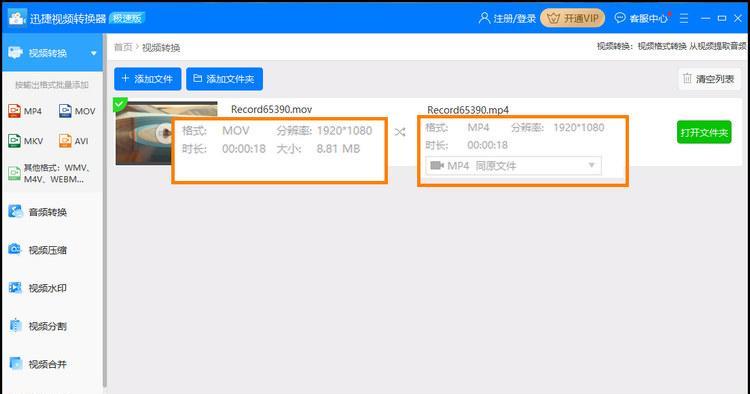Image resolution: width=750 pixels, height=394 pixels.
Task: Click the 极速版 edition badge
Action: (127, 18)
